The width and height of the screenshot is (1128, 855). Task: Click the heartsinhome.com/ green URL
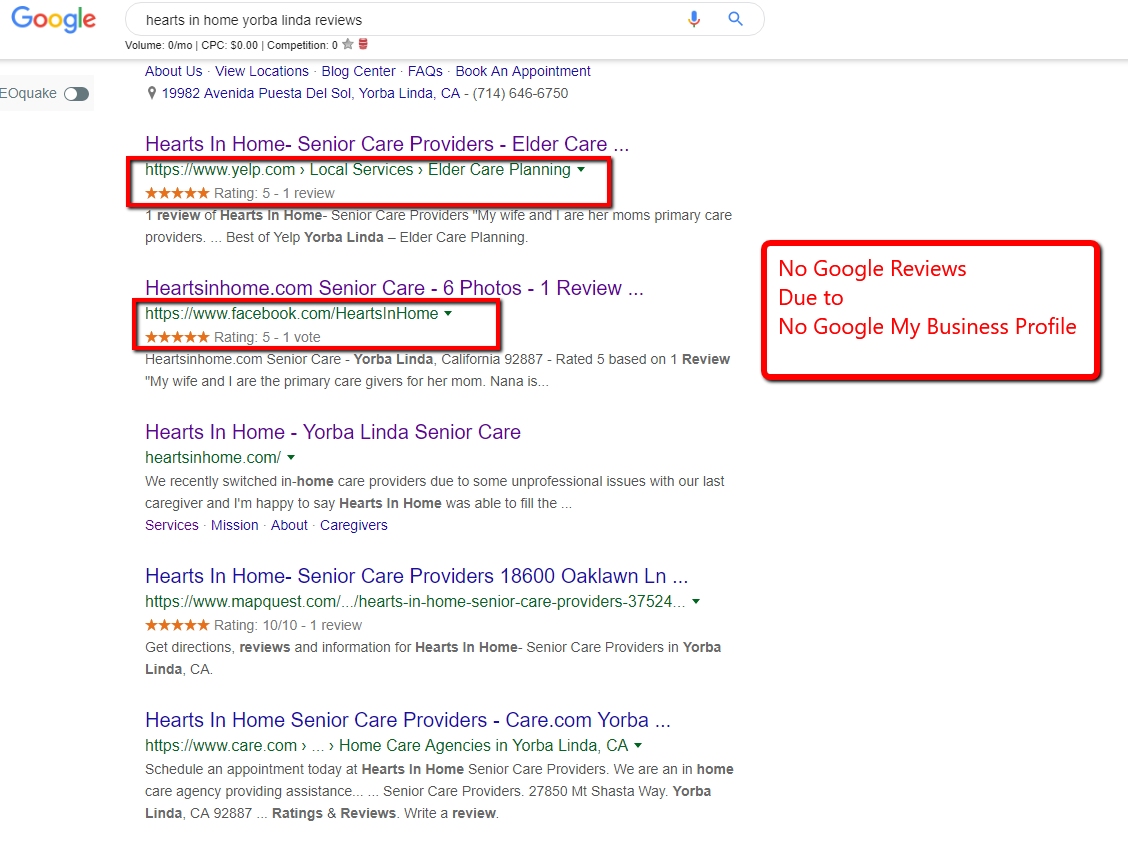pos(213,457)
